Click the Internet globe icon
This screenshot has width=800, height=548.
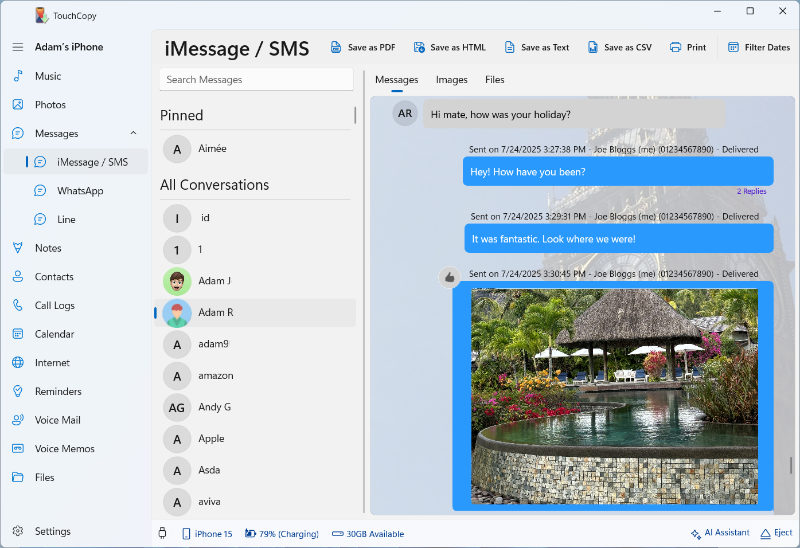[18, 362]
